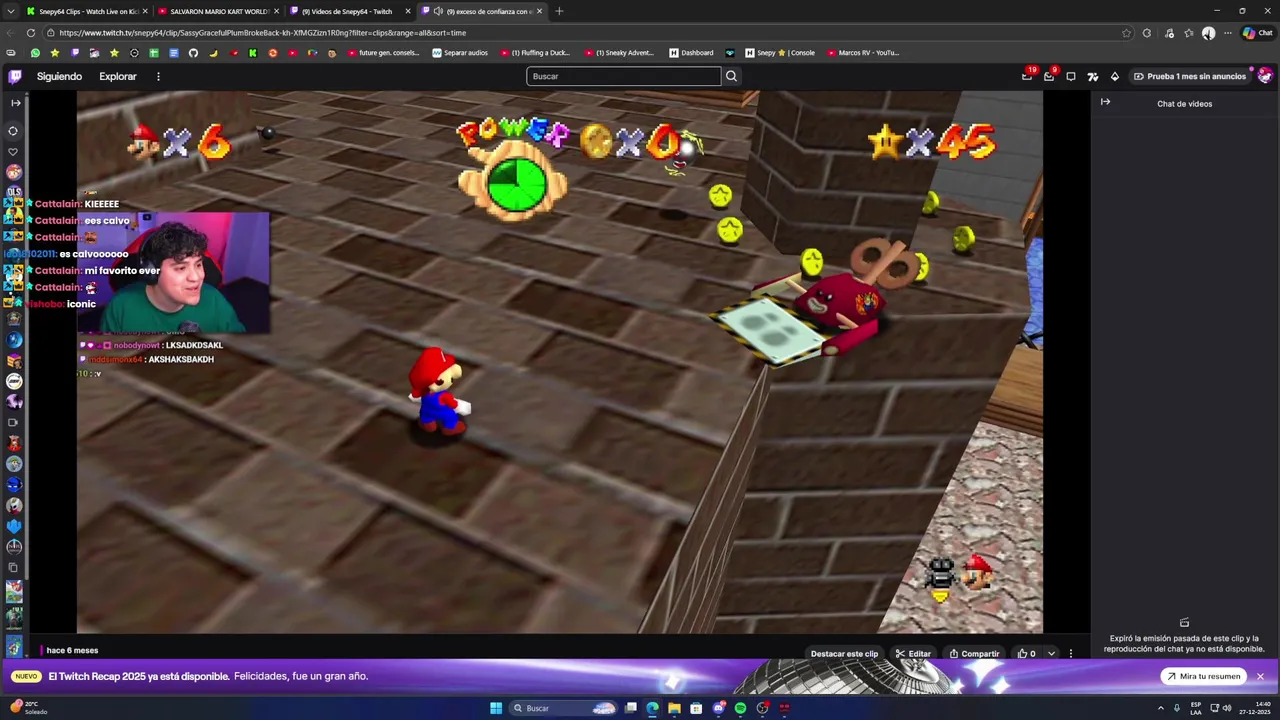The width and height of the screenshot is (1280, 720).
Task: Bookmark this page with star icon
Action: point(1126,32)
